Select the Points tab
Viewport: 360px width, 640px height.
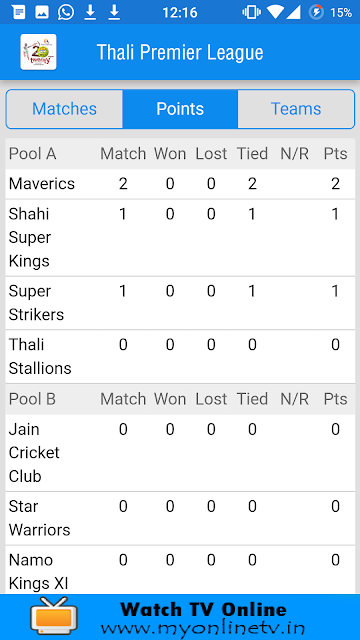click(x=180, y=109)
